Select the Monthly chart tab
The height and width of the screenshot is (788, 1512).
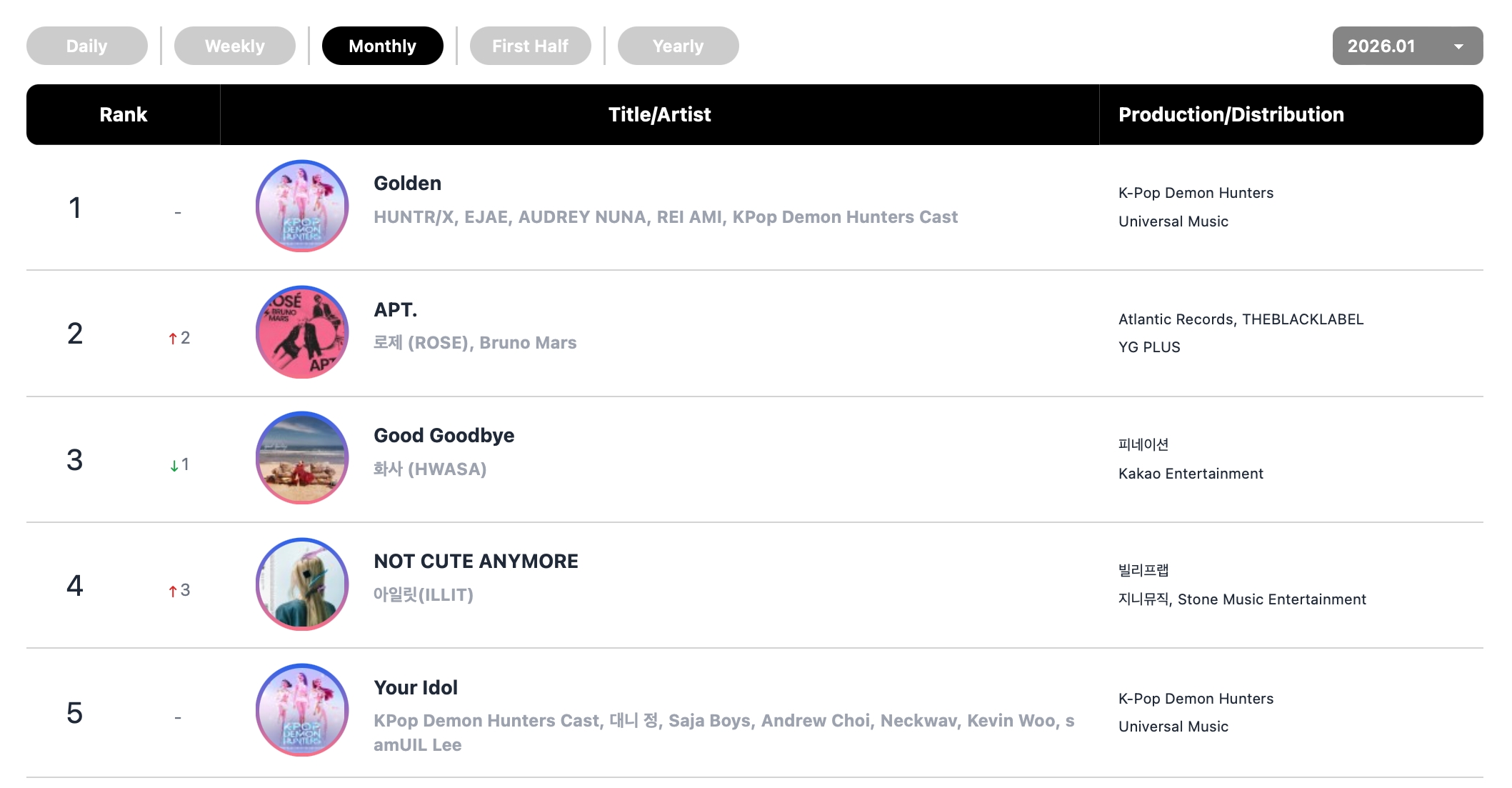pos(383,46)
